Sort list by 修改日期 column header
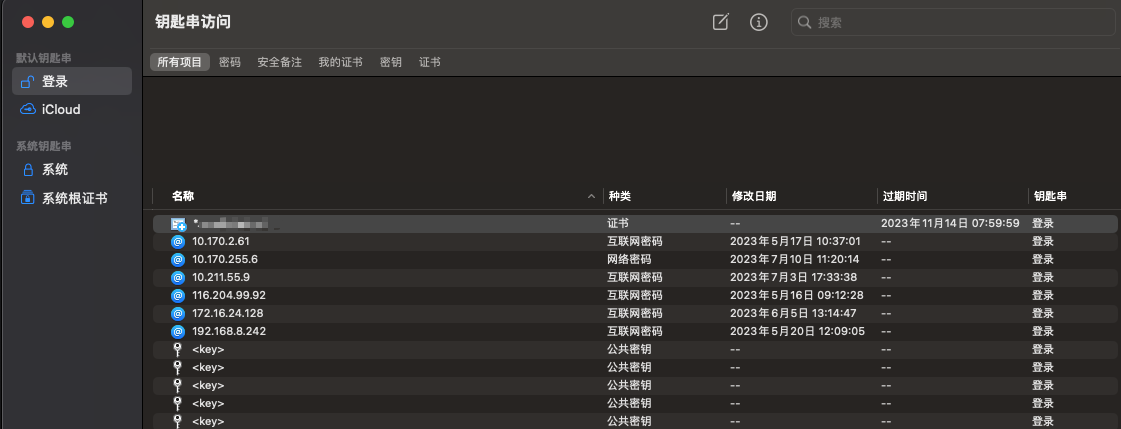The height and width of the screenshot is (429, 1121). pyautogui.click(x=754, y=196)
